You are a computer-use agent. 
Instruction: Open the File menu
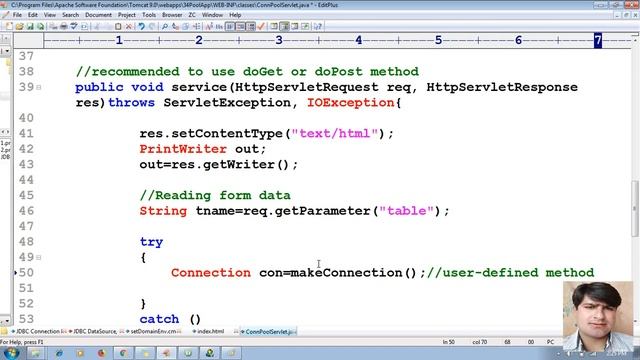(x=17, y=15)
